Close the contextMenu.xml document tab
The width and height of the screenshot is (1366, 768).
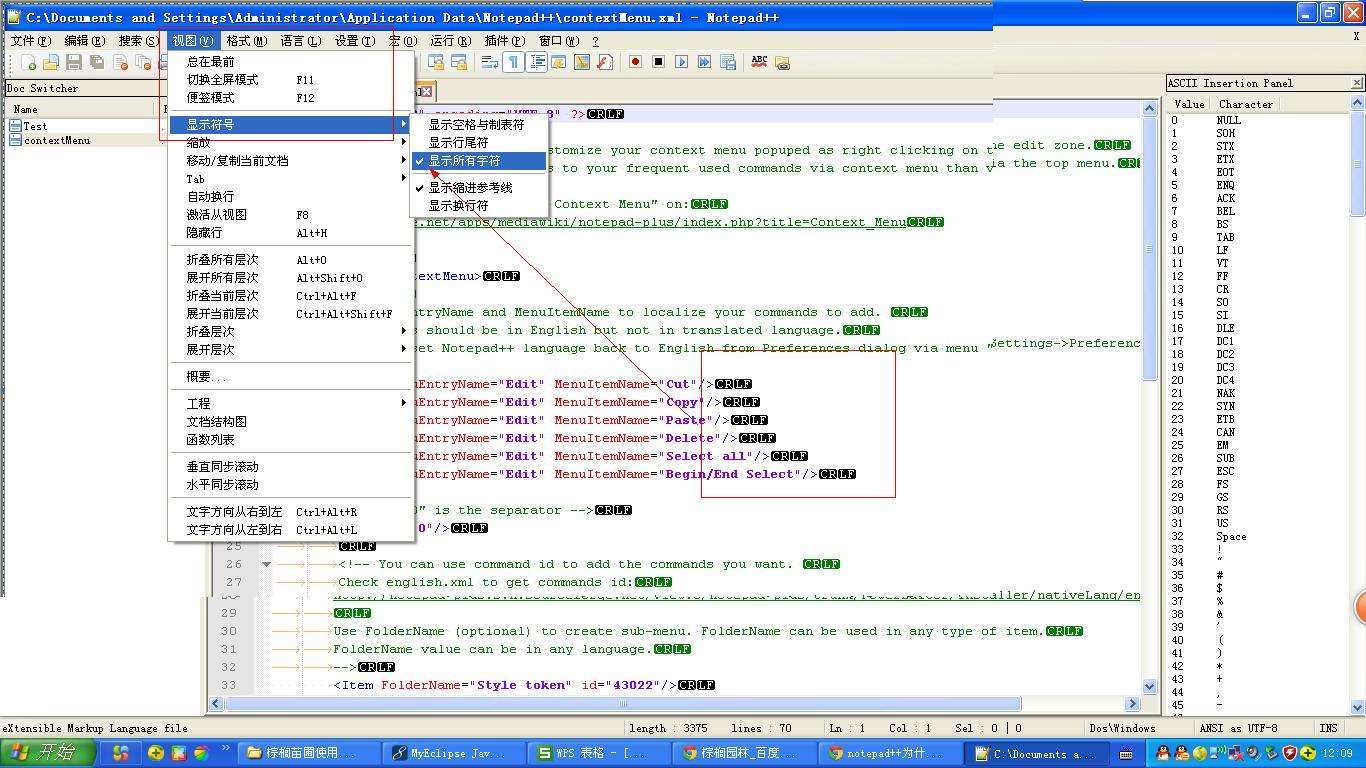click(x=425, y=91)
